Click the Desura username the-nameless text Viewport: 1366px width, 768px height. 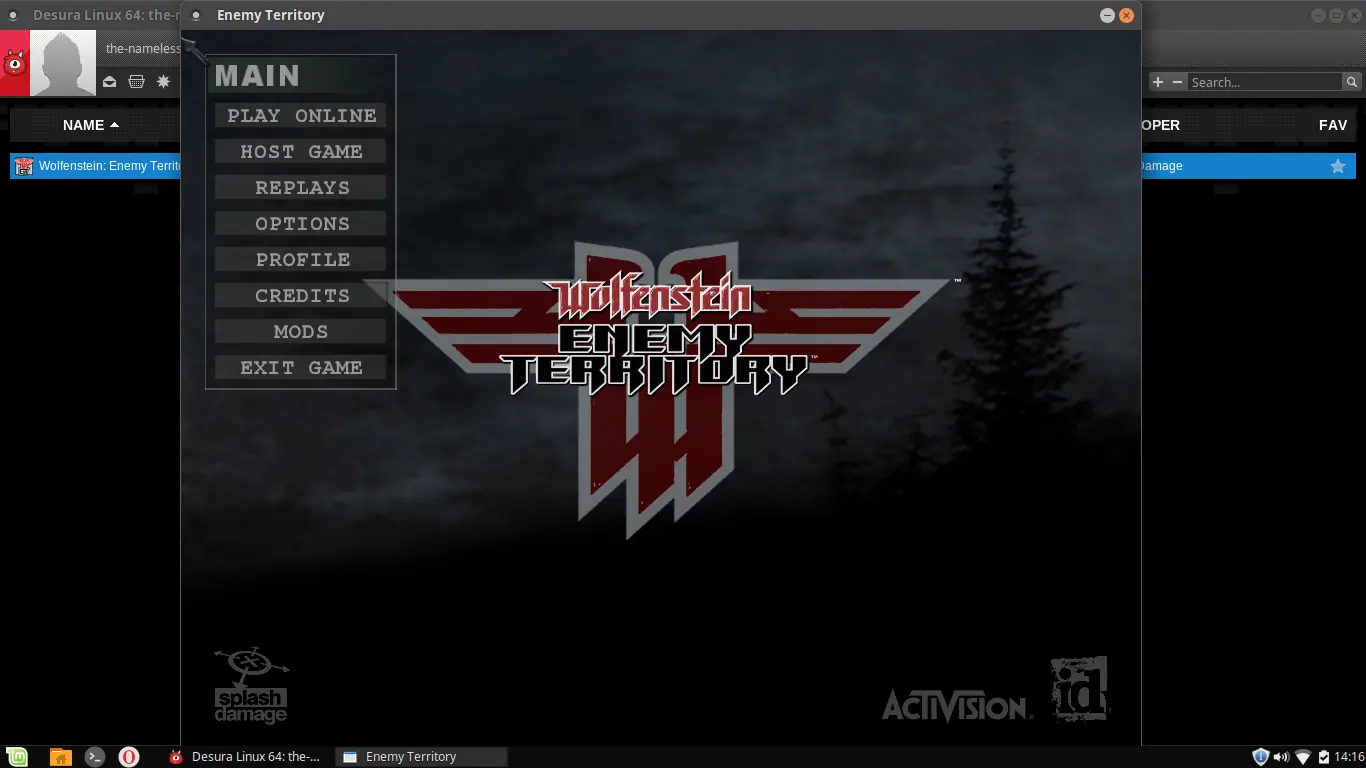pyautogui.click(x=143, y=48)
